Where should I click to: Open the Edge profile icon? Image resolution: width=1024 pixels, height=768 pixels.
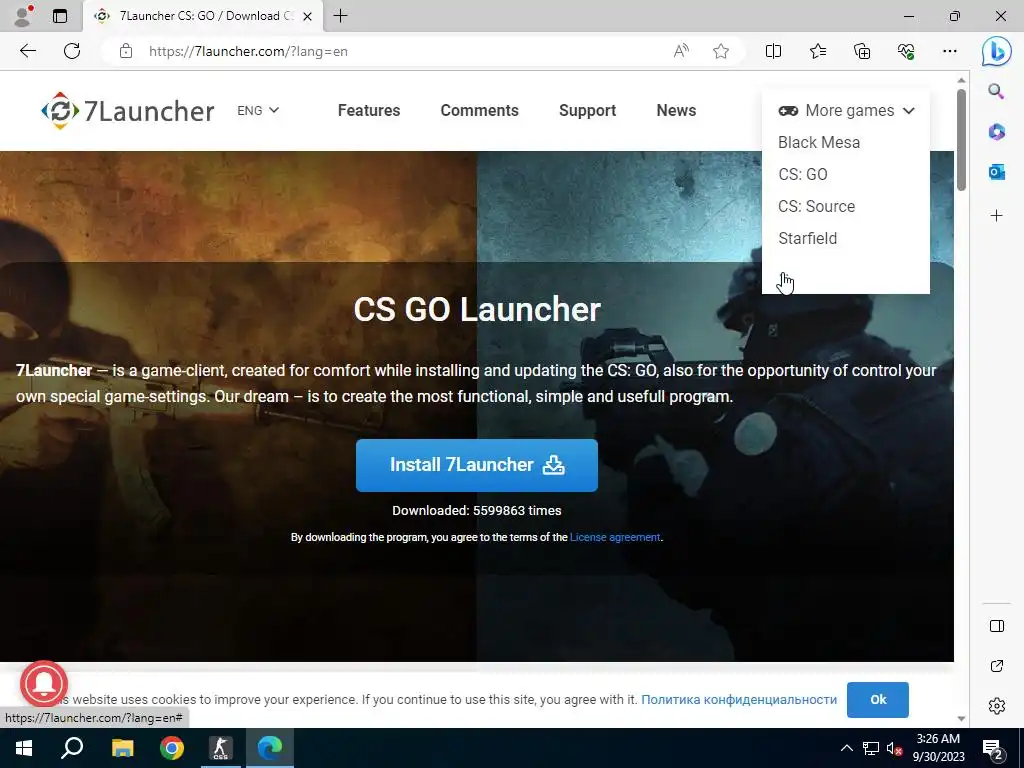24,16
